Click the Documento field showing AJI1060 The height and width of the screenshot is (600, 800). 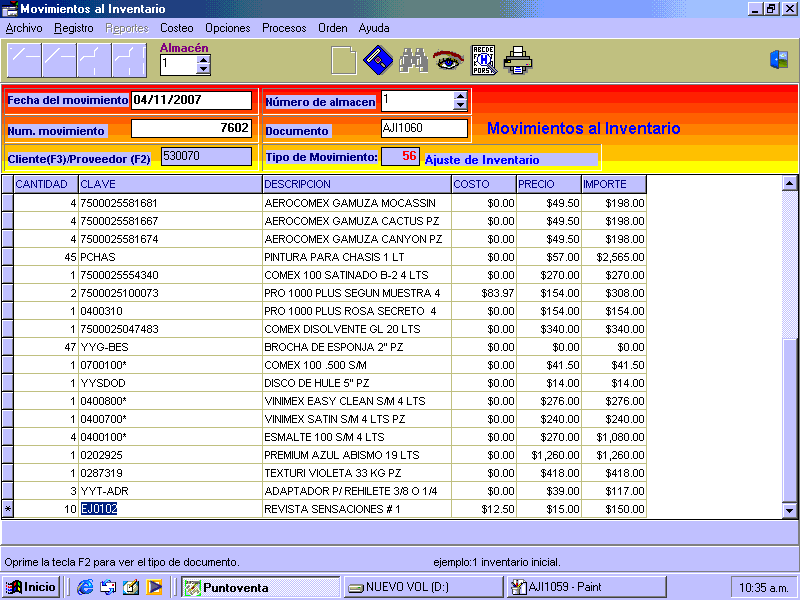tap(424, 128)
